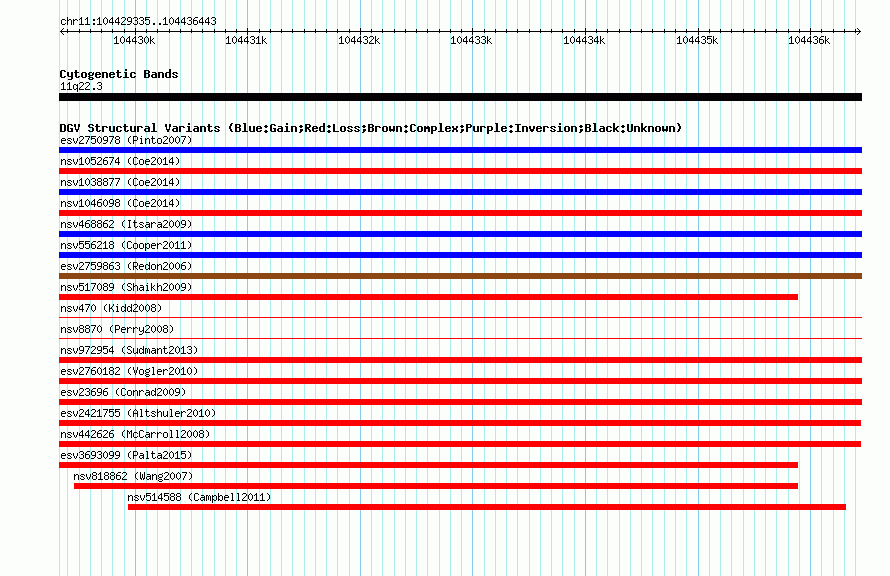Select the 104431k ruler position label
The width and height of the screenshot is (890, 576).
tap(246, 40)
